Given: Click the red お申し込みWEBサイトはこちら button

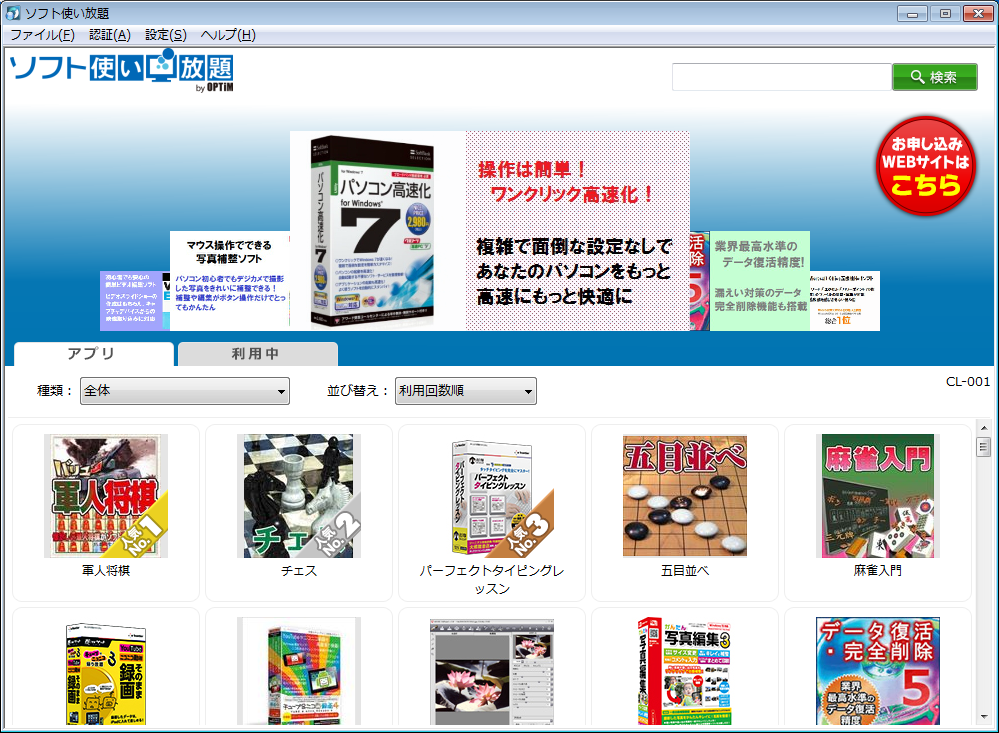Looking at the screenshot, I should [926, 166].
